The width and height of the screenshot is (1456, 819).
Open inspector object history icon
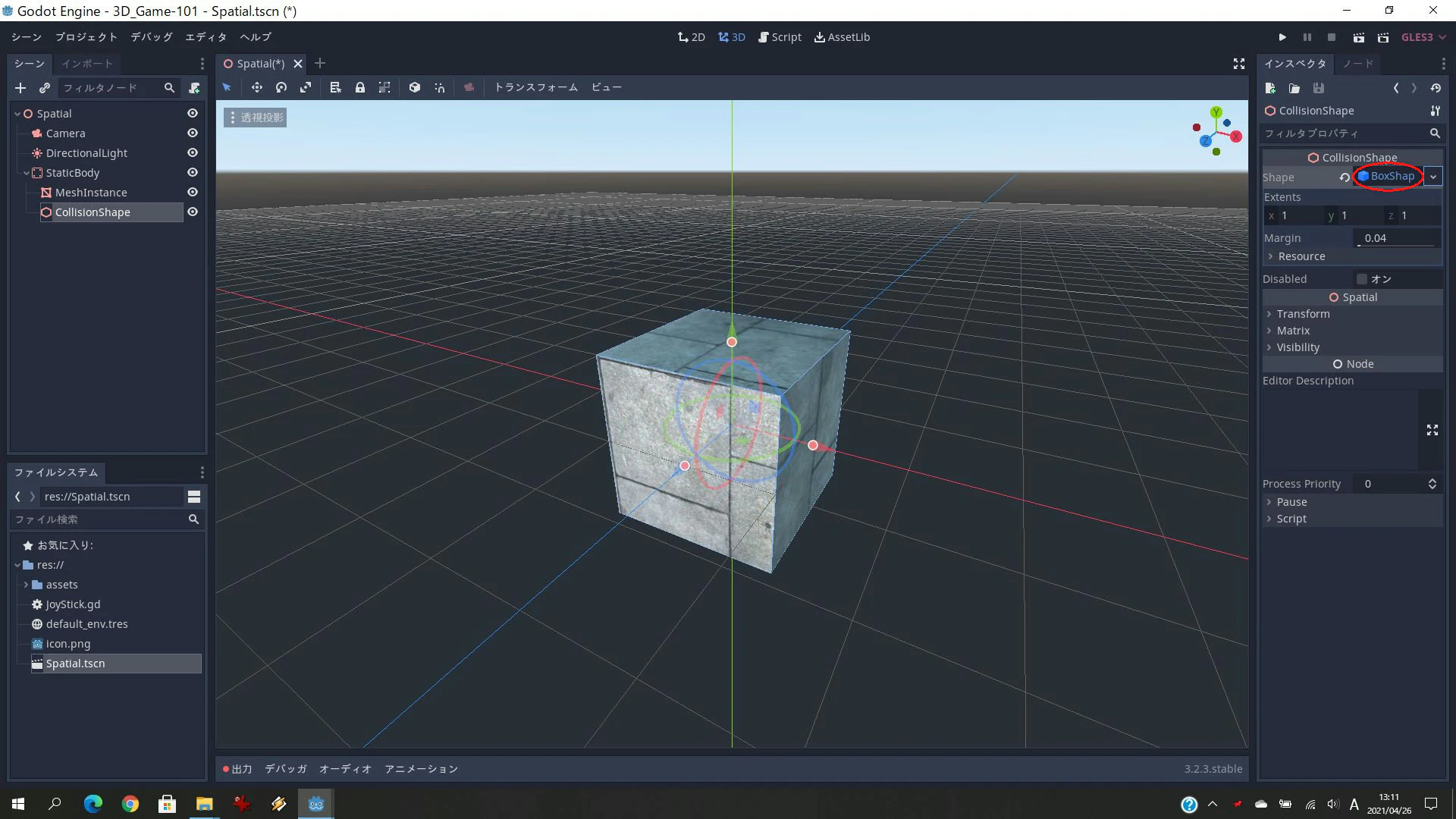tap(1436, 88)
